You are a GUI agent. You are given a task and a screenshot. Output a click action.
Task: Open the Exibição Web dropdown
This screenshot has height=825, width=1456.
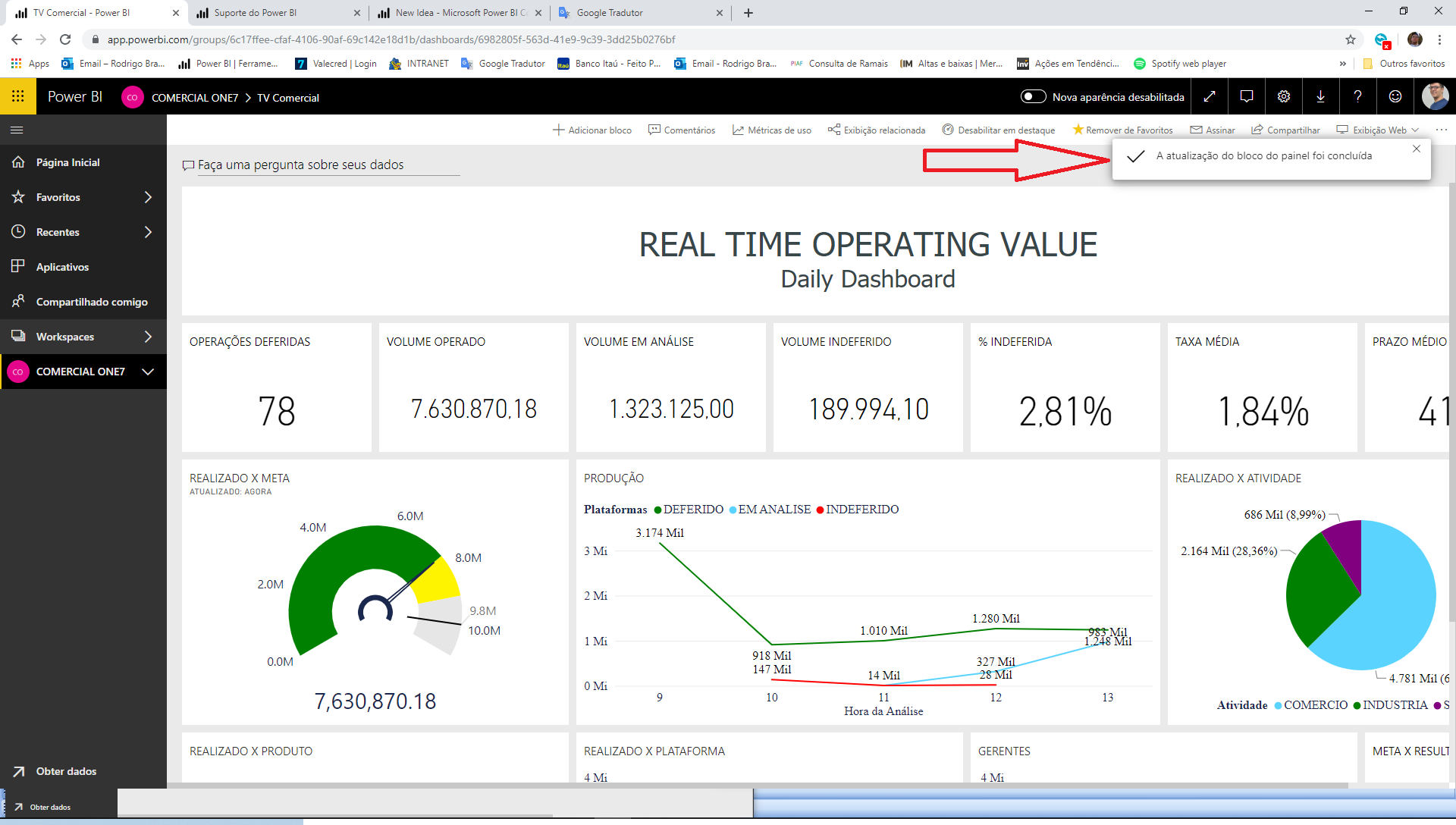pyautogui.click(x=1377, y=130)
